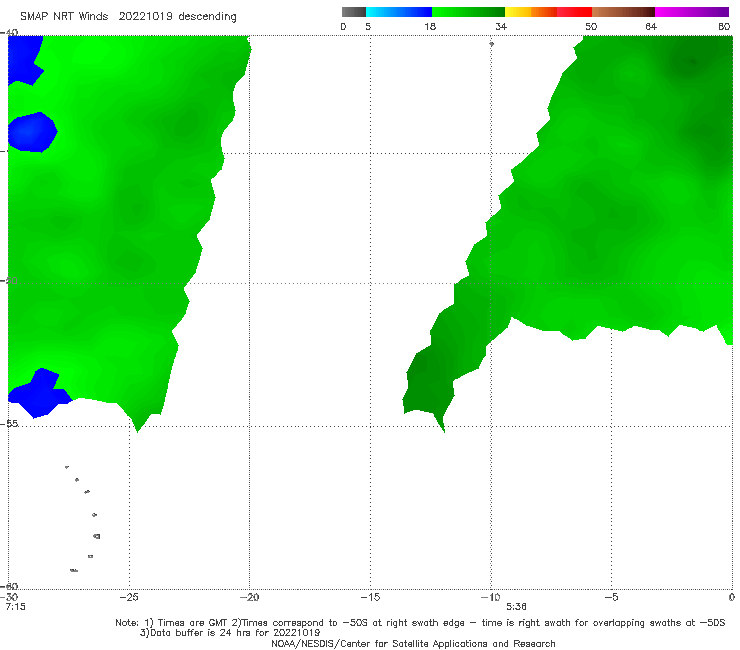This screenshot has height=650, width=740.
Task: Click the NOAA/NESDIS credit line
Action: coord(413,643)
